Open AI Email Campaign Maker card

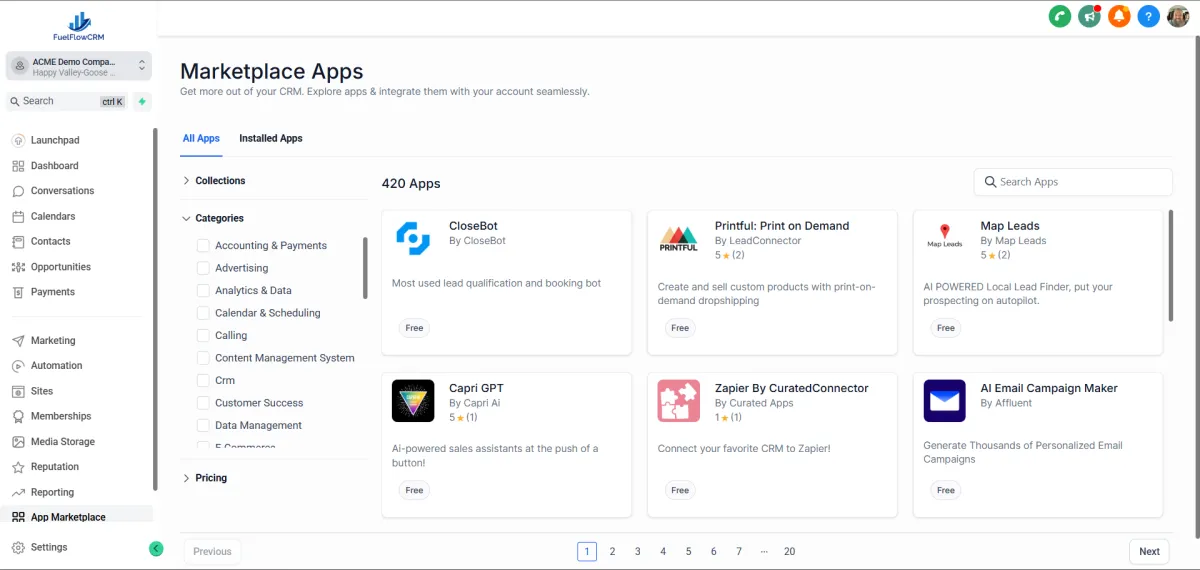(1038, 445)
